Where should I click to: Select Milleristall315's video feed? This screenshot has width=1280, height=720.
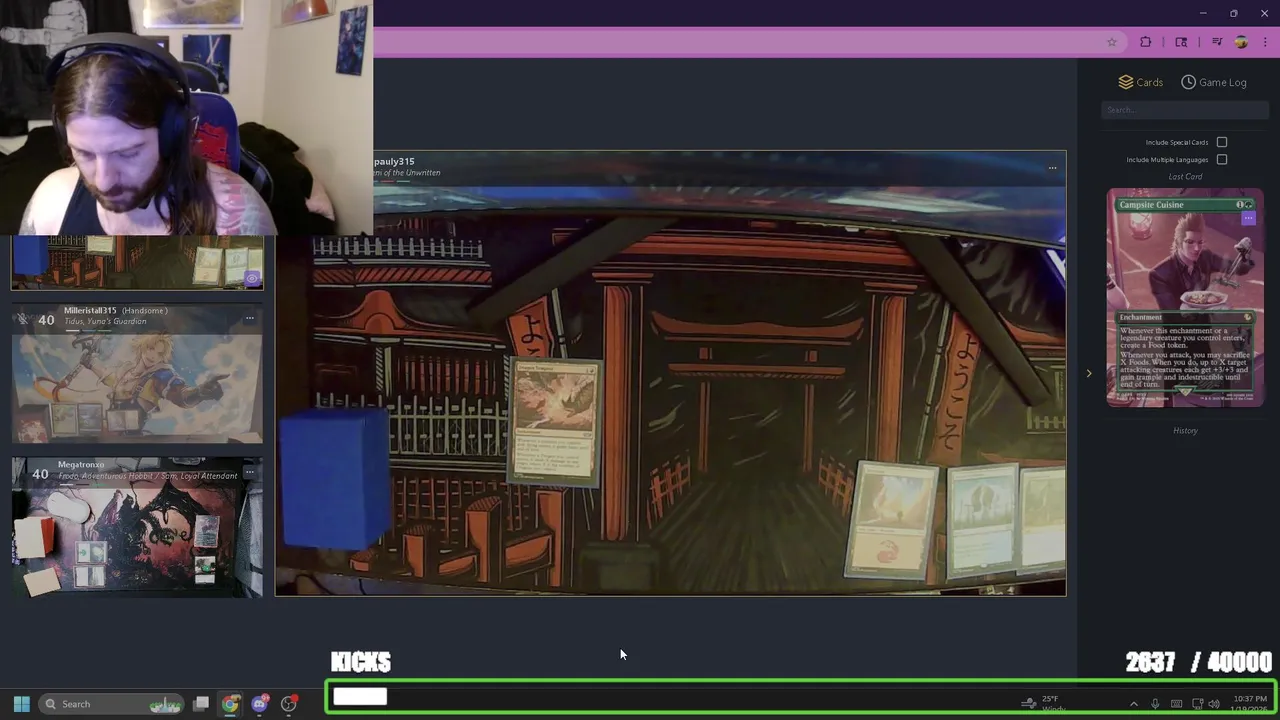[137, 374]
